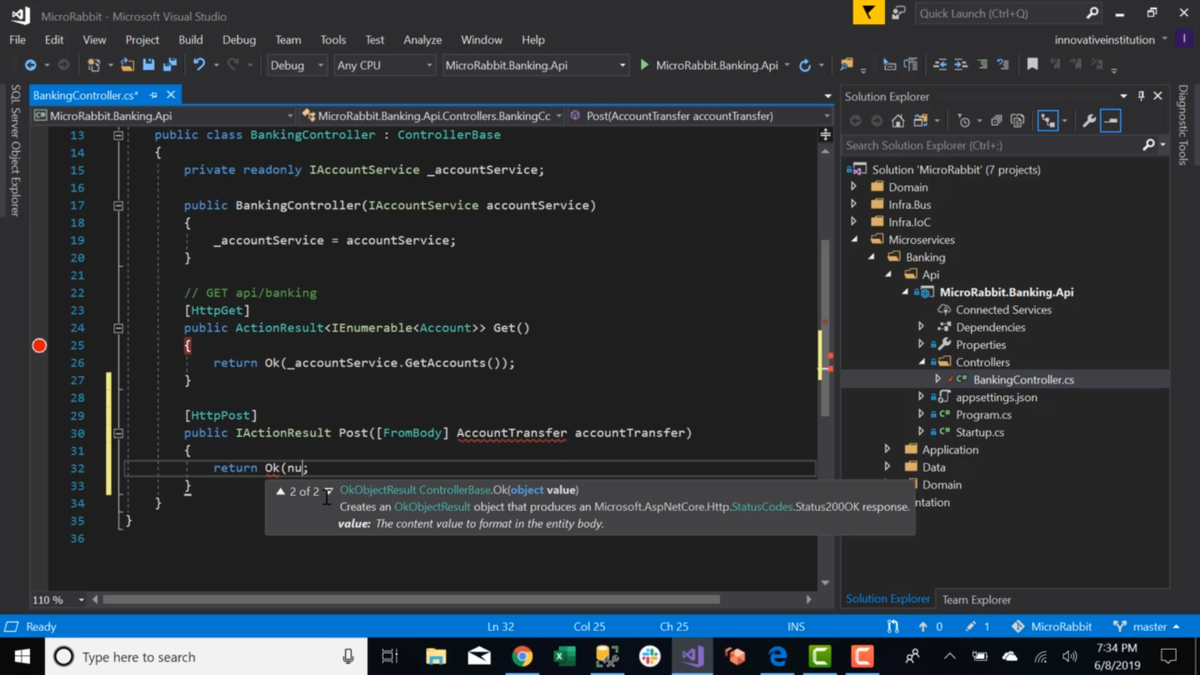Click the unpushed commits up arrow in status bar
Viewport: 1200px width, 675px height.
(x=922, y=626)
